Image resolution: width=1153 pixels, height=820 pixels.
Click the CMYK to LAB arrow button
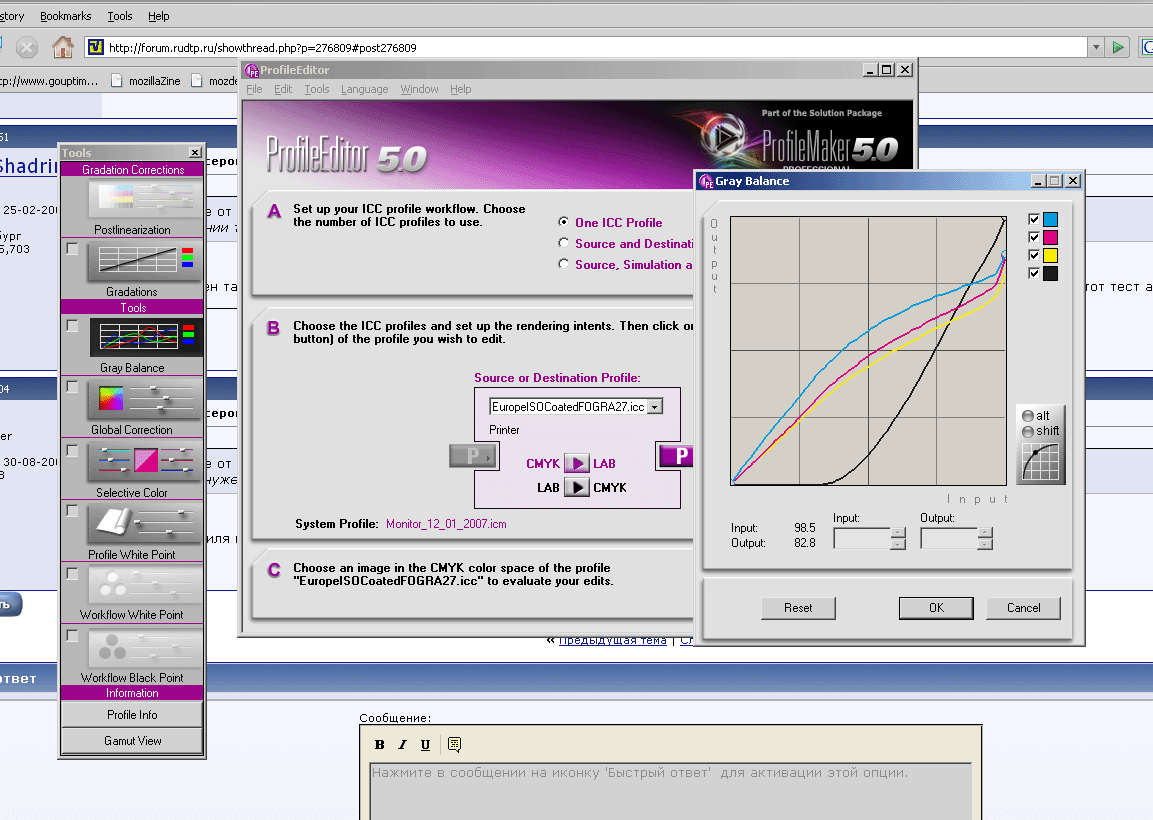point(576,463)
